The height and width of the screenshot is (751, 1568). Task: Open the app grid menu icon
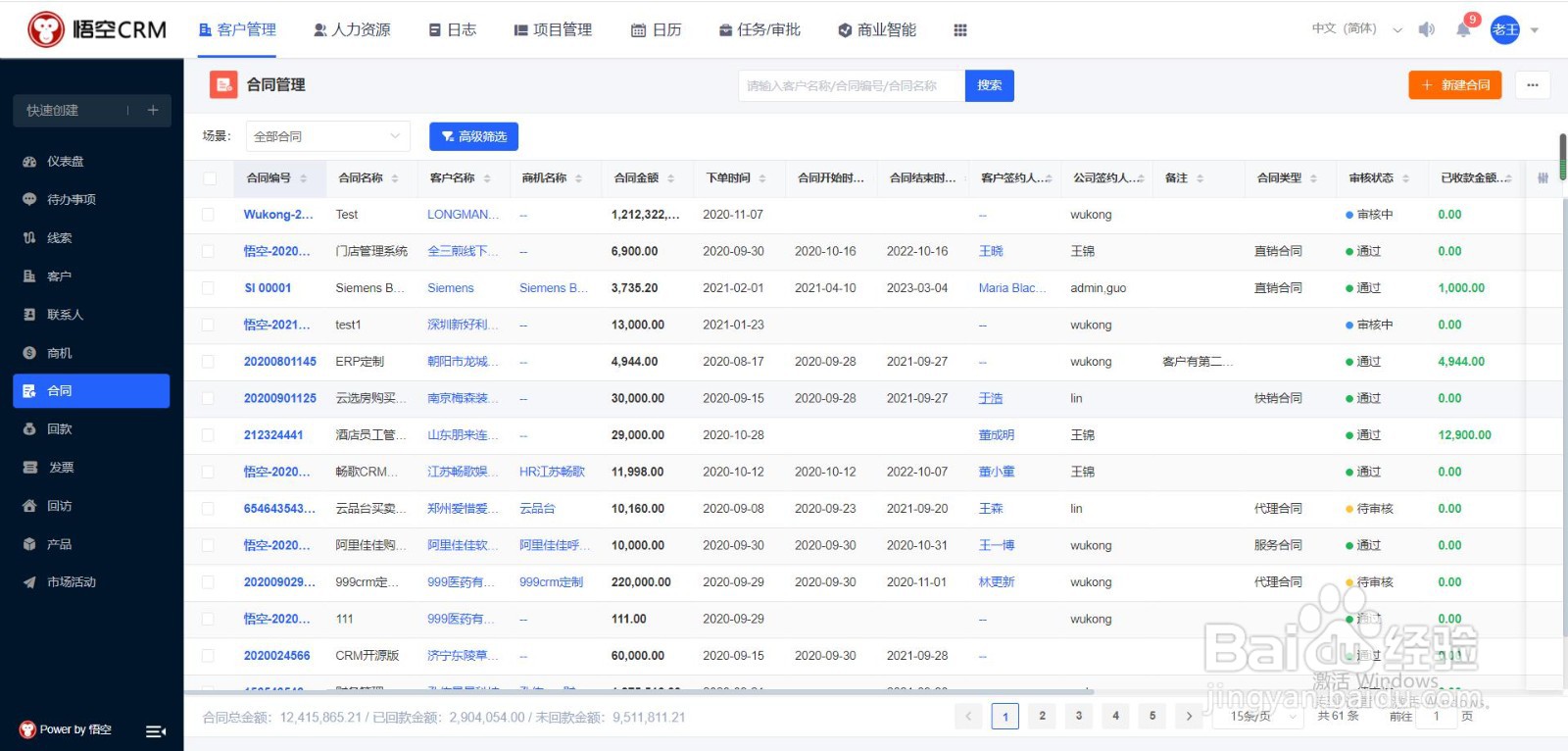960,30
